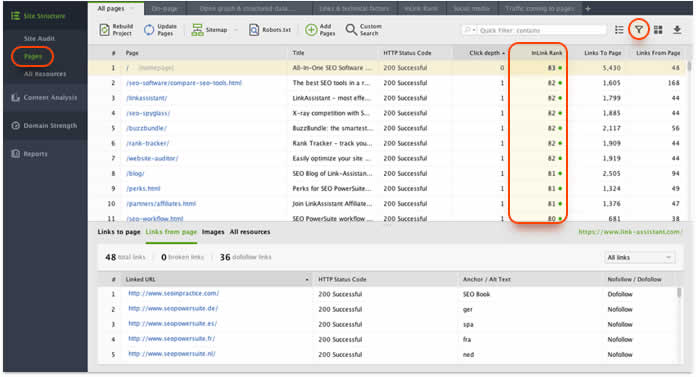Switch to grid view icon

pos(658,30)
